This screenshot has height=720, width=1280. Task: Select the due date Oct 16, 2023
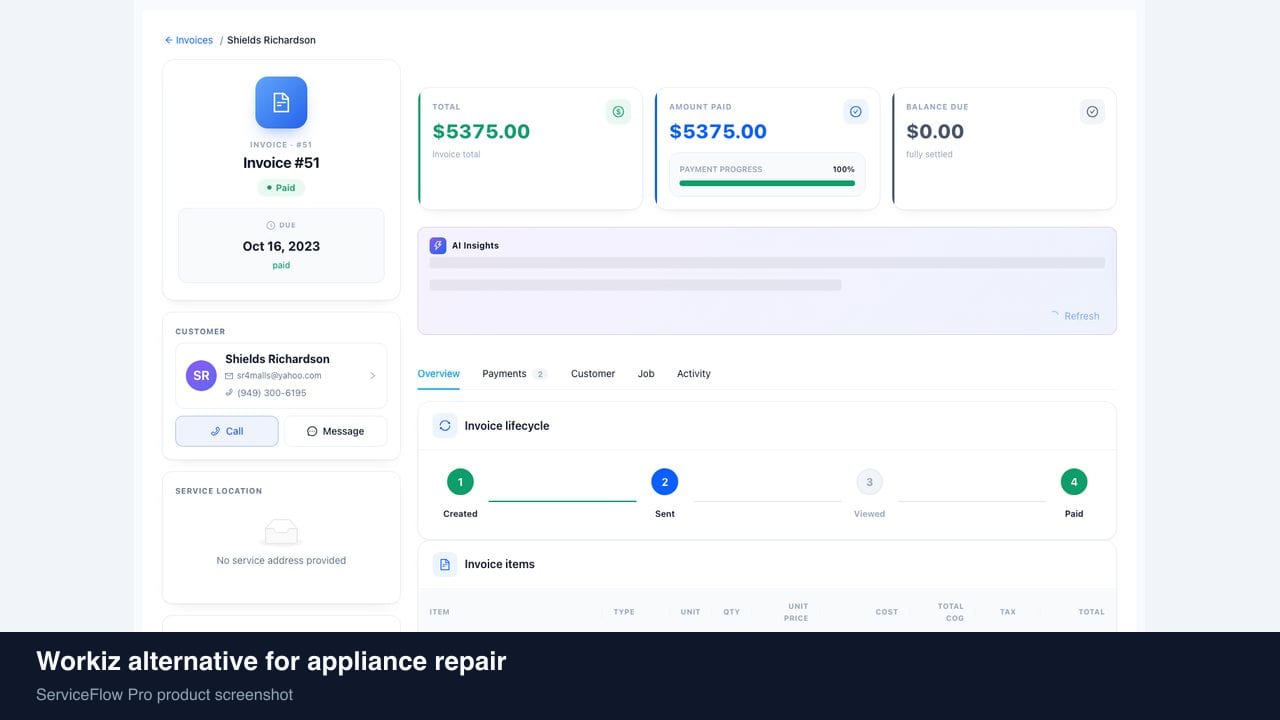pos(281,246)
